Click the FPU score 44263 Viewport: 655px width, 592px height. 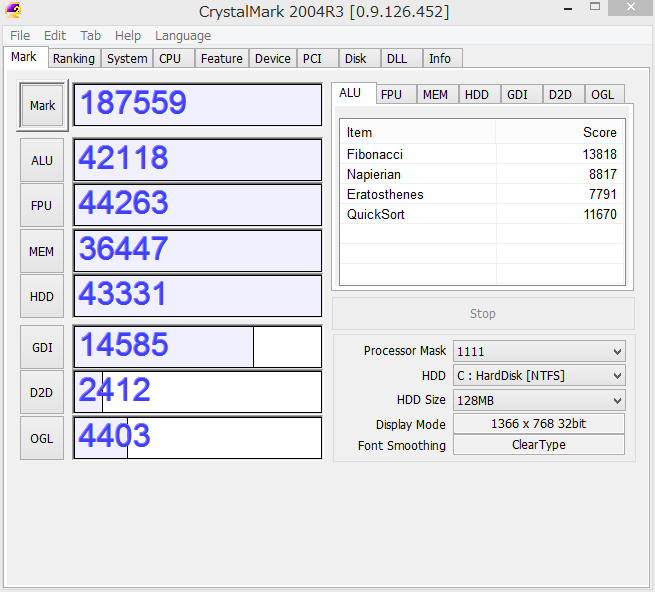198,205
